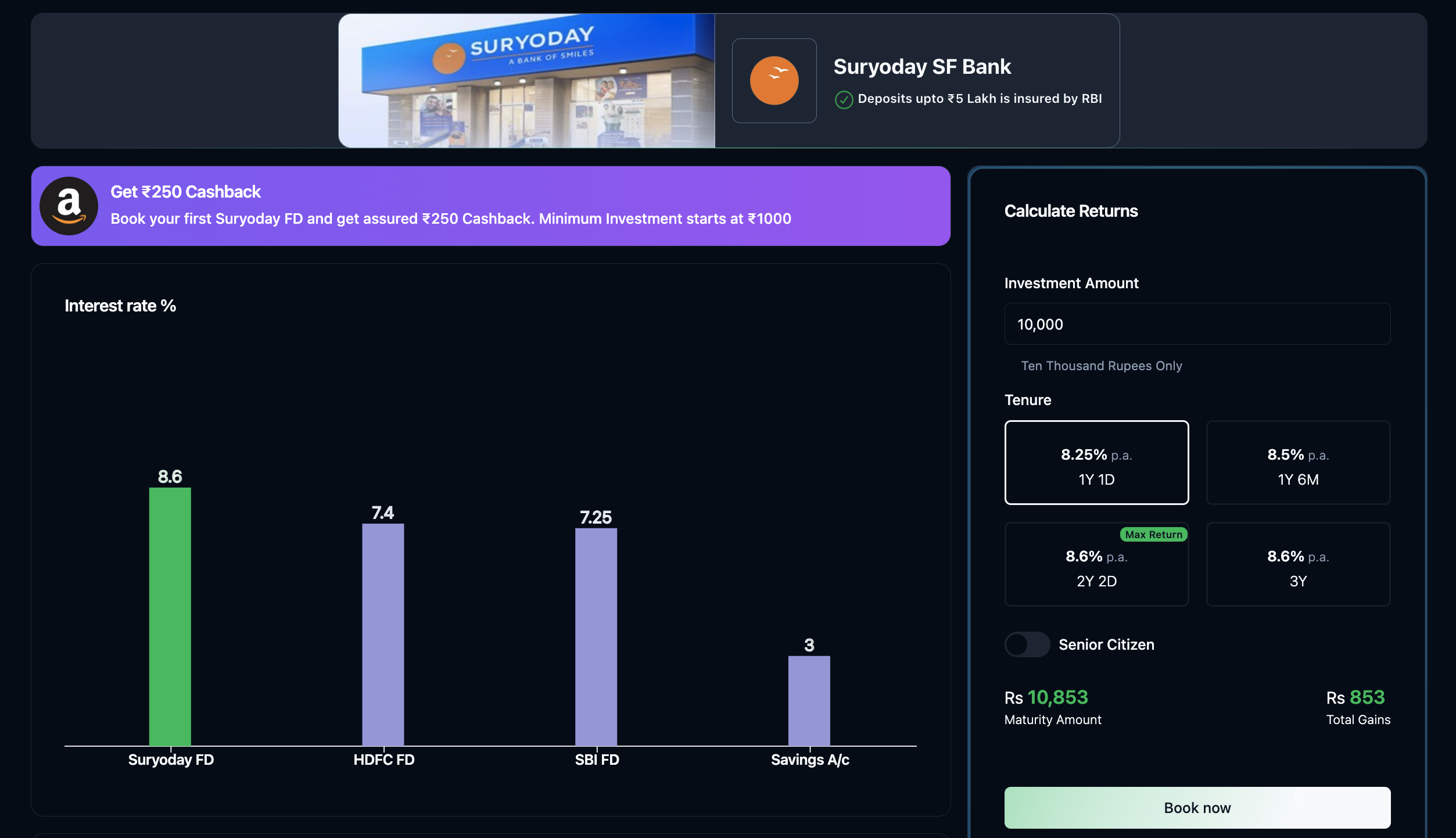Viewport: 1456px width, 838px height.
Task: Click the Investment Amount input field
Action: point(1197,324)
